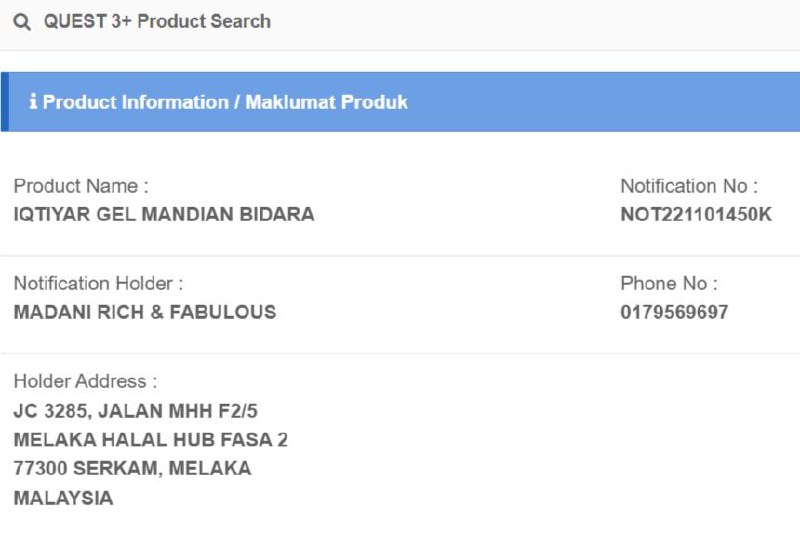Click the MALAYSIA country text
This screenshot has width=800, height=533.
pos(63,497)
